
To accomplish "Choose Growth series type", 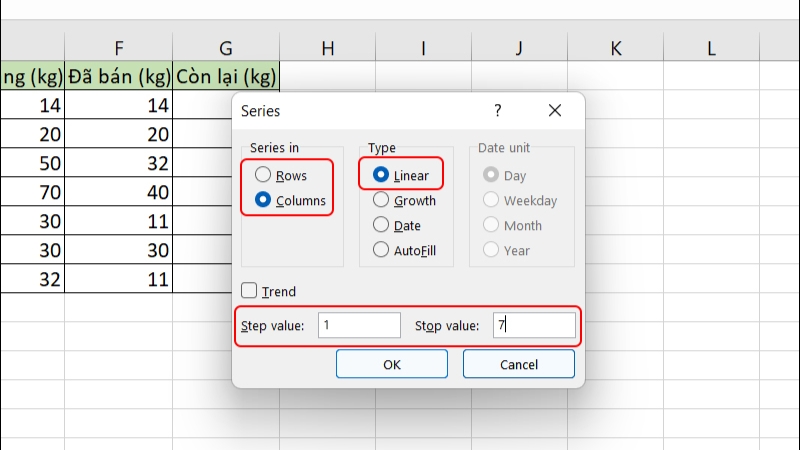I will [381, 200].
